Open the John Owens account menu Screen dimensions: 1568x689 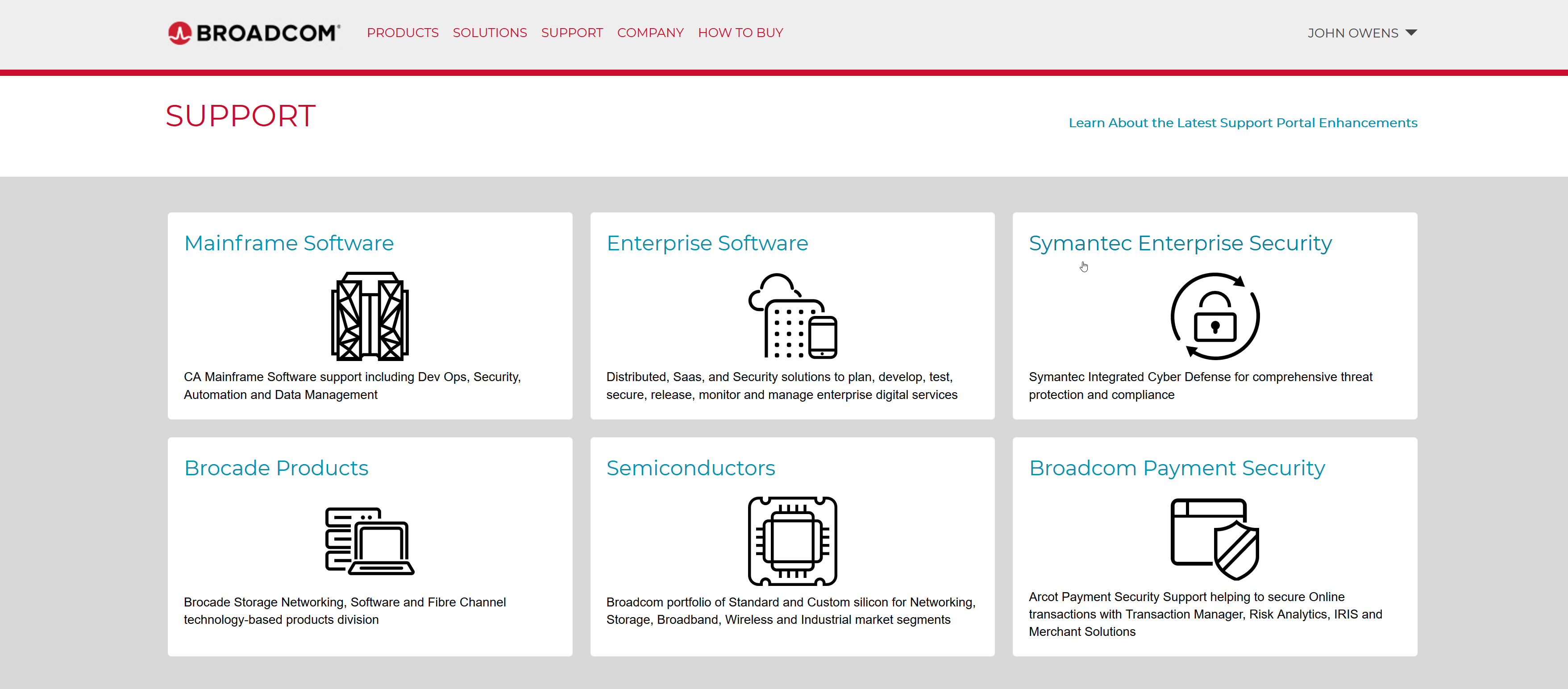tap(1352, 33)
